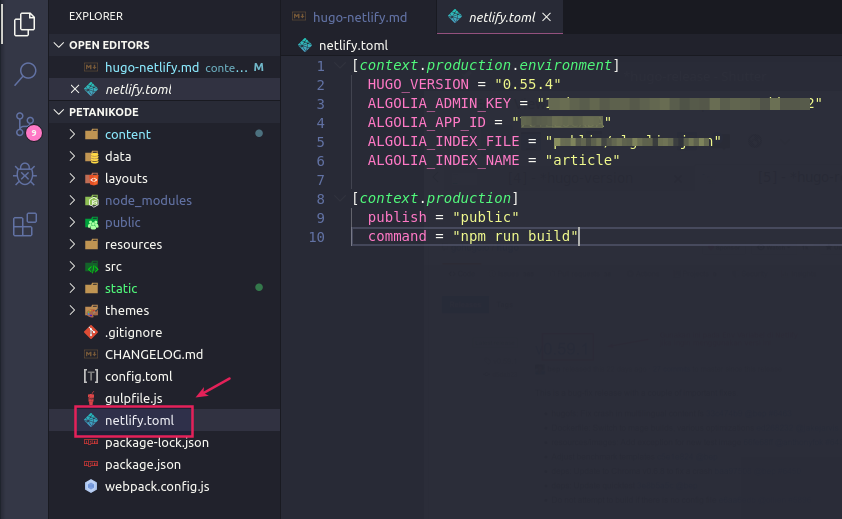
Task: Click the EXPLORER panel title
Action: (96, 16)
